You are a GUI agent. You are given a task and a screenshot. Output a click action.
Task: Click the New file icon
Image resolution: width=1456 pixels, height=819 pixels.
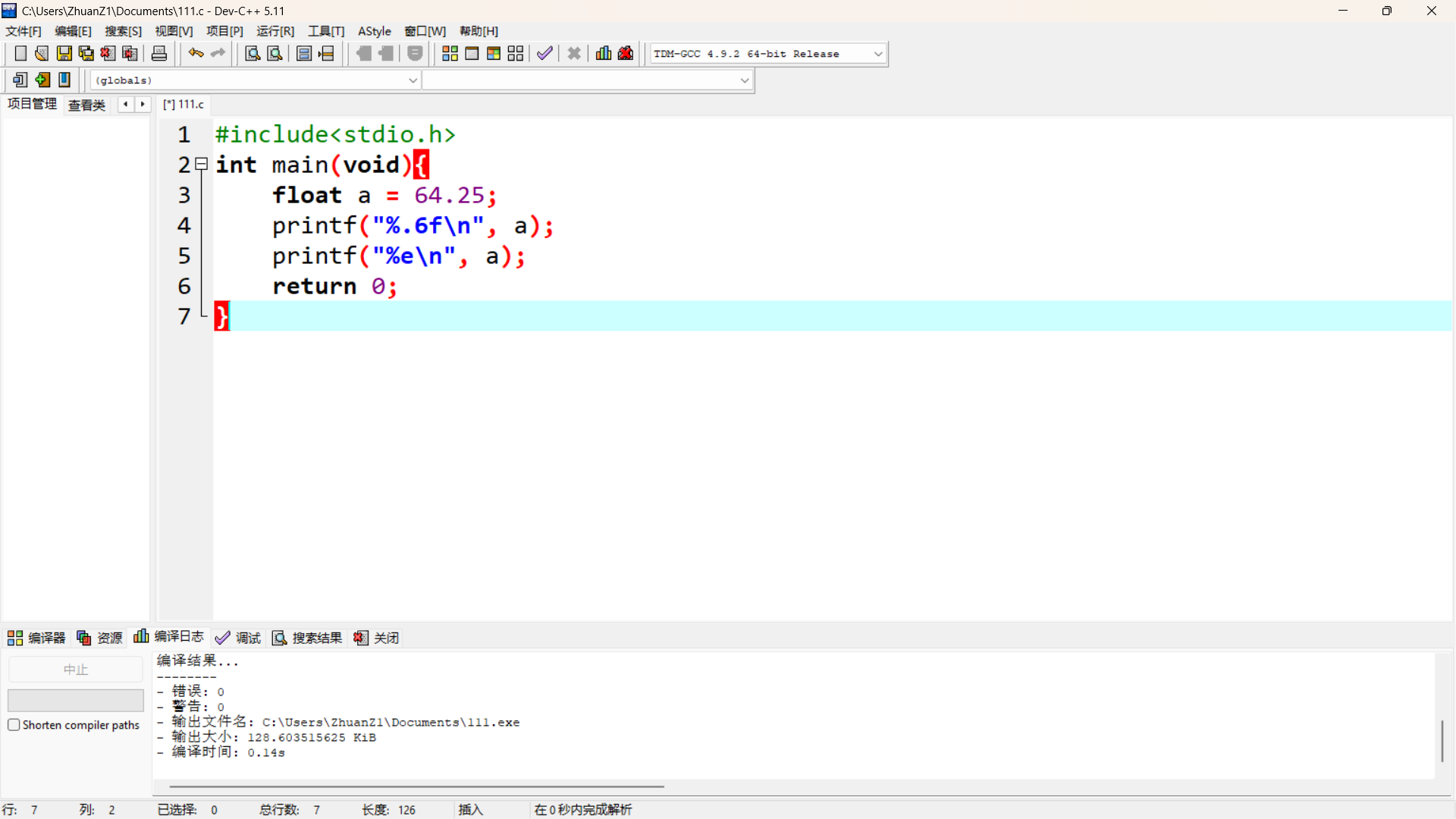point(20,53)
